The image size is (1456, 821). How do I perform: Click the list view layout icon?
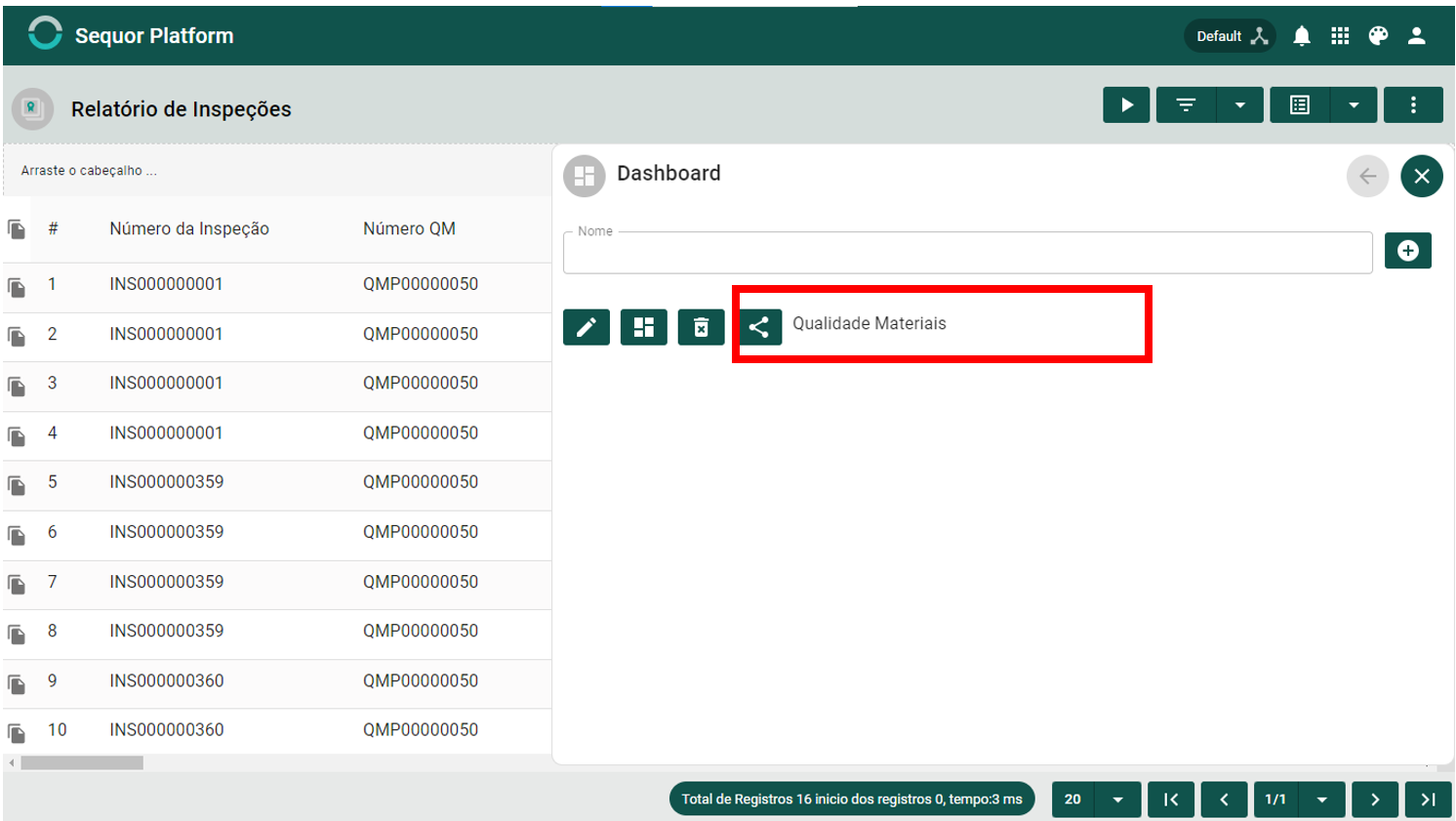(1300, 105)
